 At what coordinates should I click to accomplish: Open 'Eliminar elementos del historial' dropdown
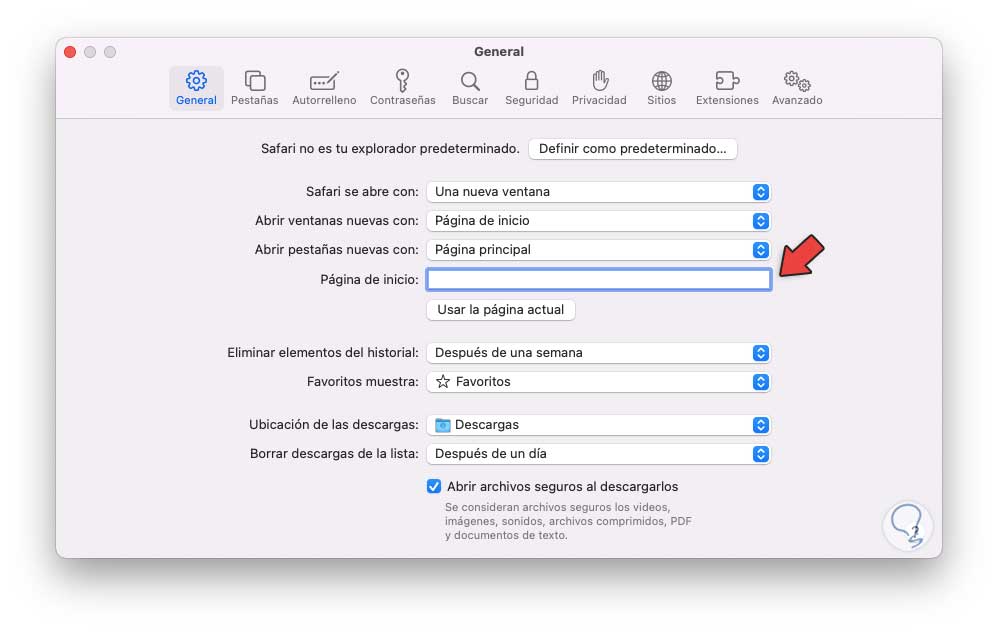(598, 353)
